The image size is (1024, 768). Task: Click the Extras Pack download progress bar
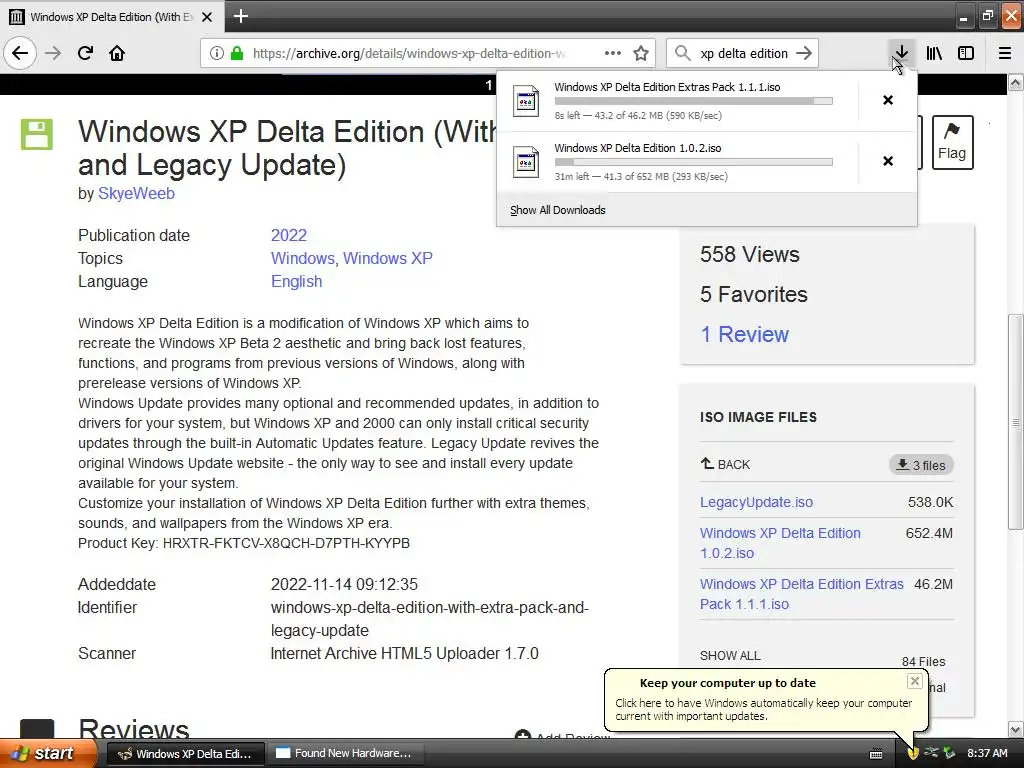click(694, 101)
